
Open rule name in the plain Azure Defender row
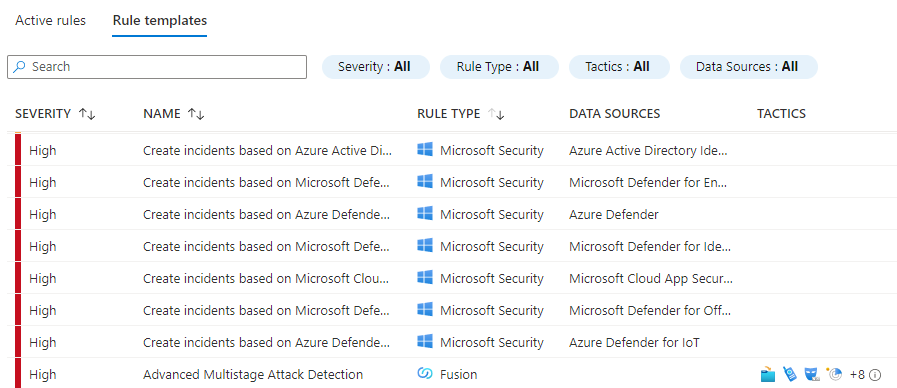pyautogui.click(x=267, y=215)
